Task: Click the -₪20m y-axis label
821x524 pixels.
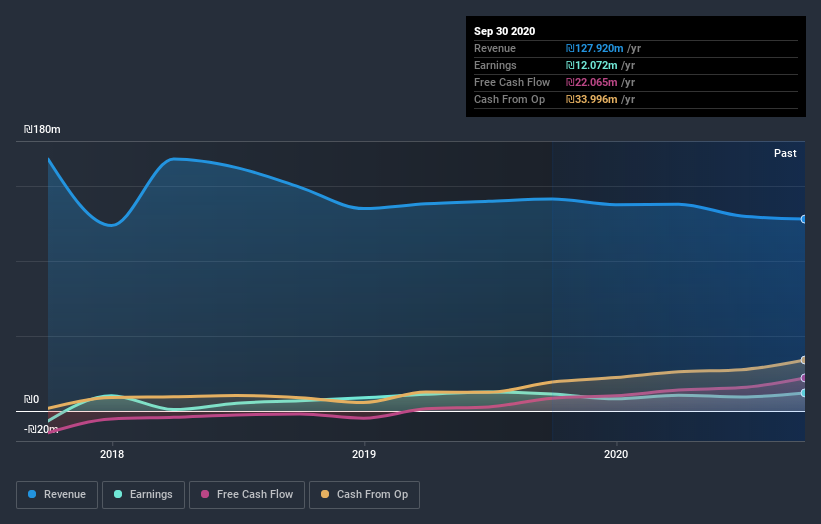Action: (x=41, y=429)
